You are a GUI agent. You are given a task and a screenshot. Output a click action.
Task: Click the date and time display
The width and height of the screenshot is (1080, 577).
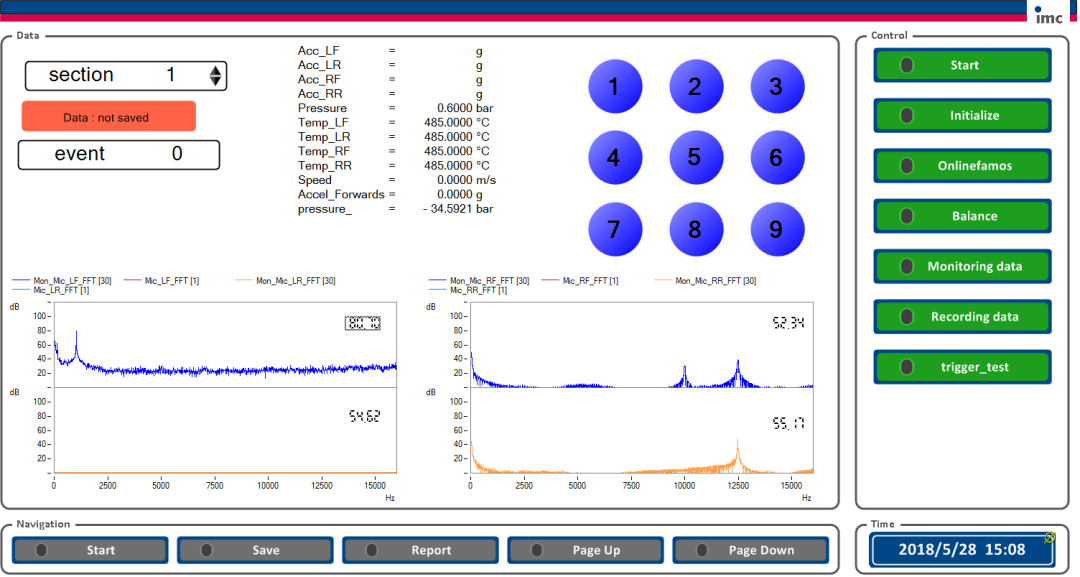click(x=962, y=549)
